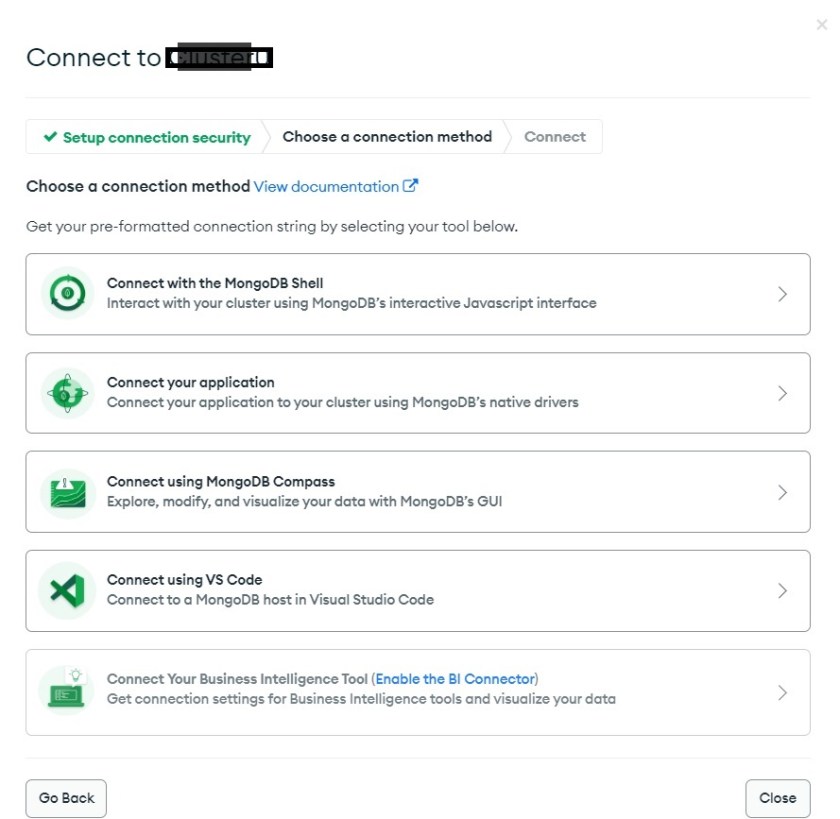This screenshot has height=819, width=840.
Task: Expand the VS Code connection chevron
Action: (783, 590)
